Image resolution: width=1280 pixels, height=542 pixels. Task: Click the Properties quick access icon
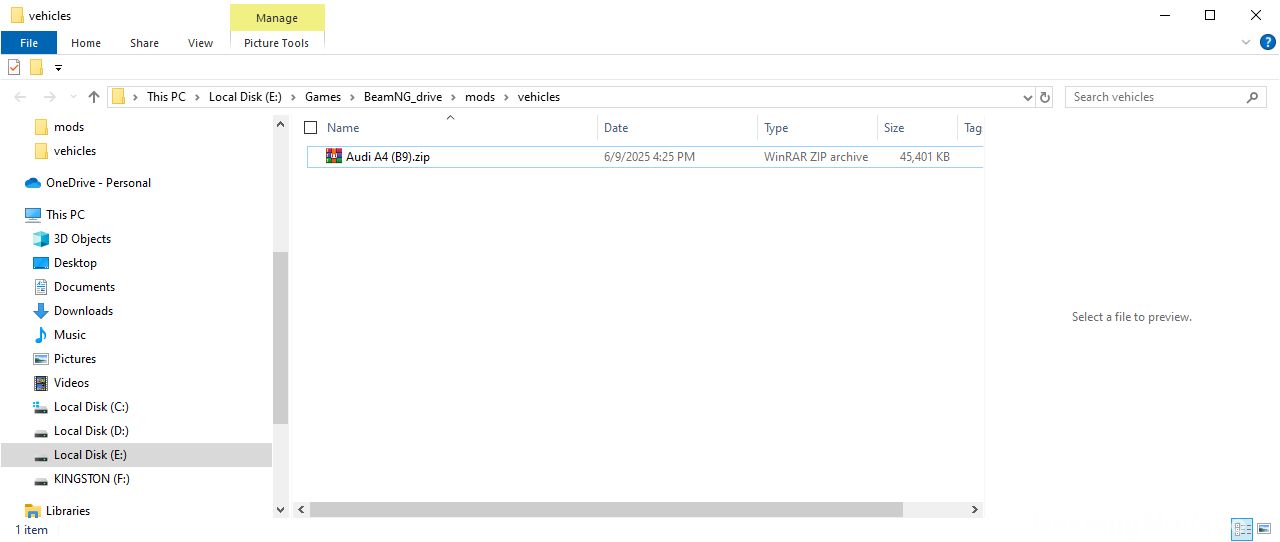tap(14, 67)
